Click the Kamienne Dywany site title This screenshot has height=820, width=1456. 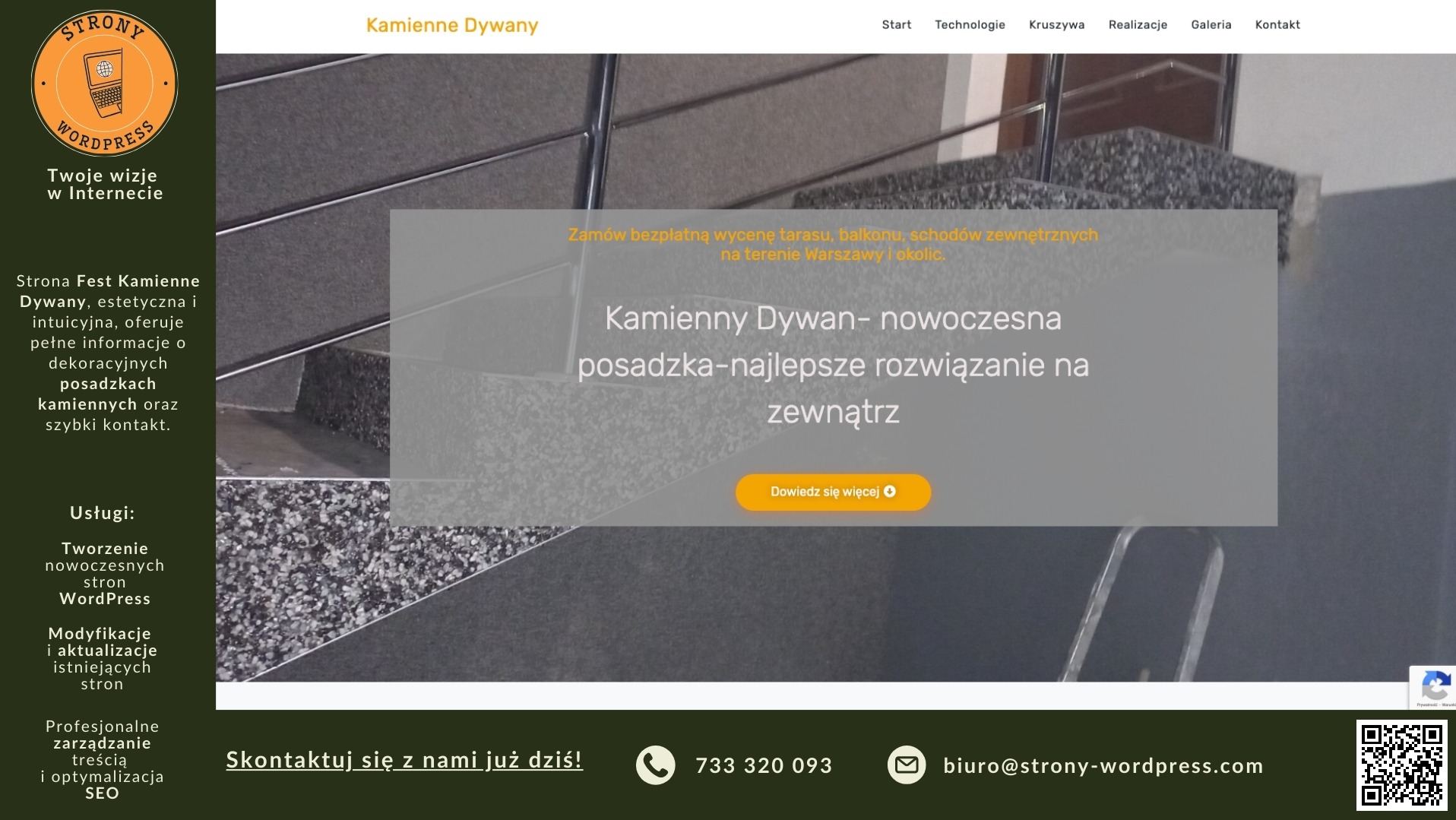coord(452,25)
